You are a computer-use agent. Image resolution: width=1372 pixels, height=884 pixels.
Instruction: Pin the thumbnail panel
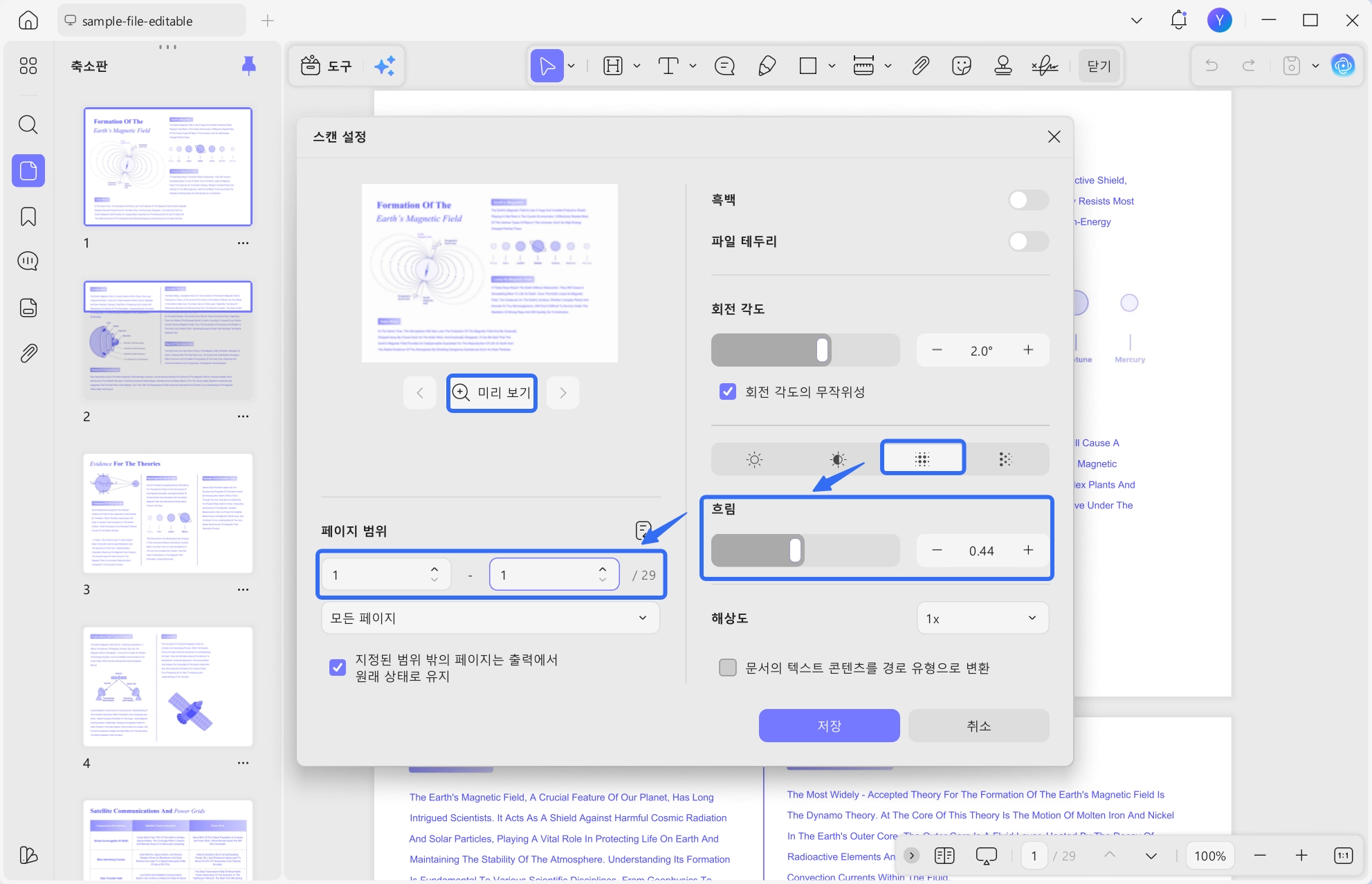(249, 66)
